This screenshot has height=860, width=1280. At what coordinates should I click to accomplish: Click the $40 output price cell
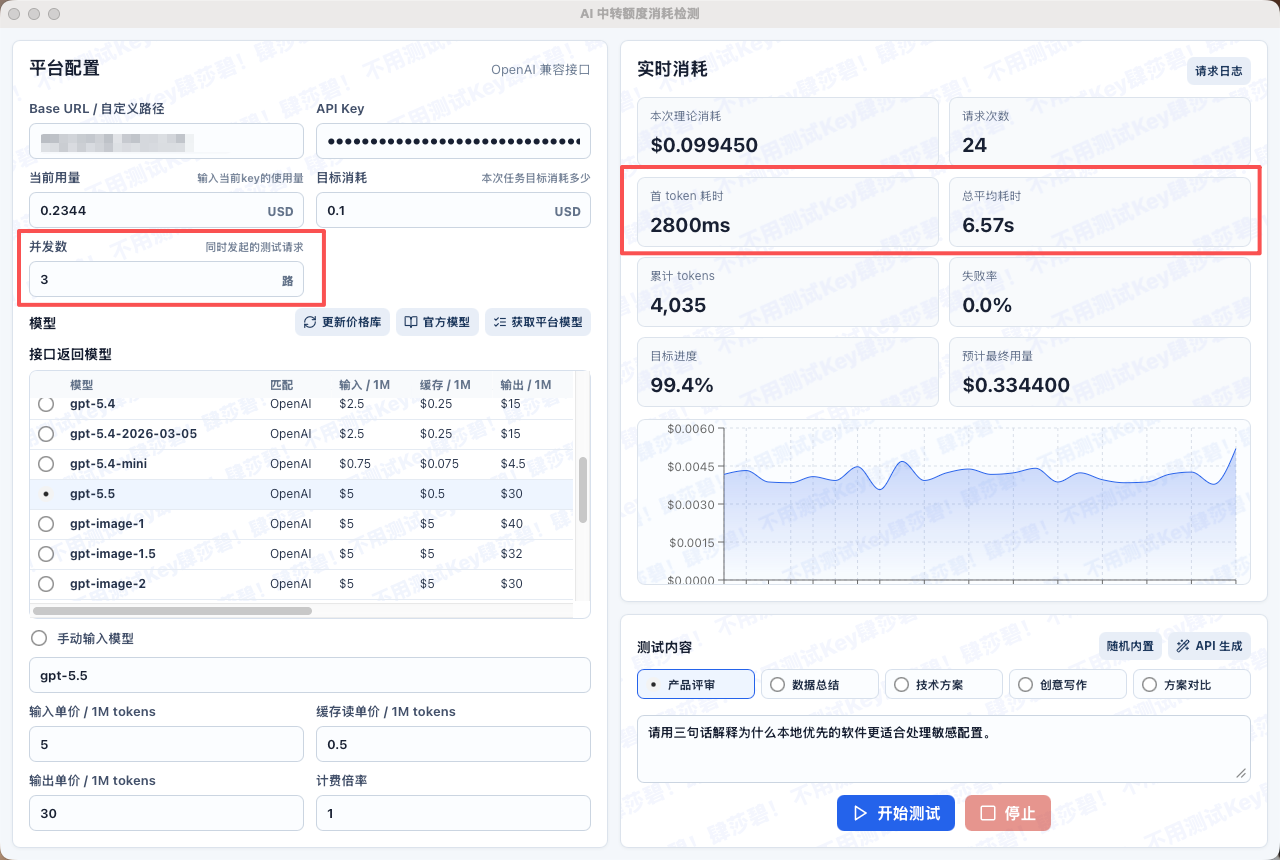(x=511, y=524)
